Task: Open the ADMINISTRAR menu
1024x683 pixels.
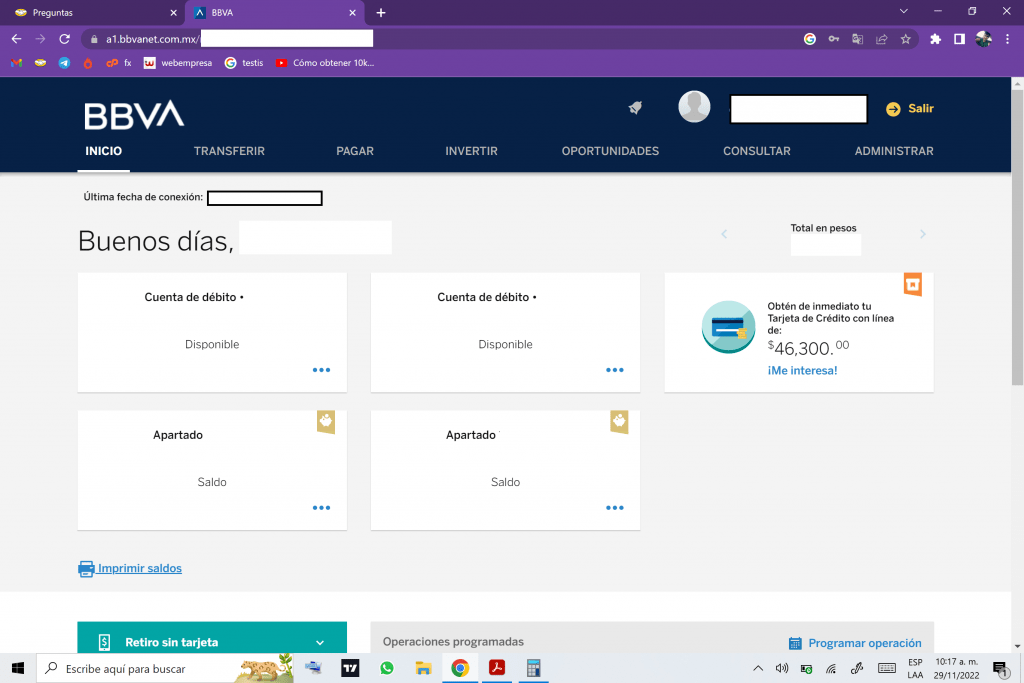Action: (x=894, y=151)
